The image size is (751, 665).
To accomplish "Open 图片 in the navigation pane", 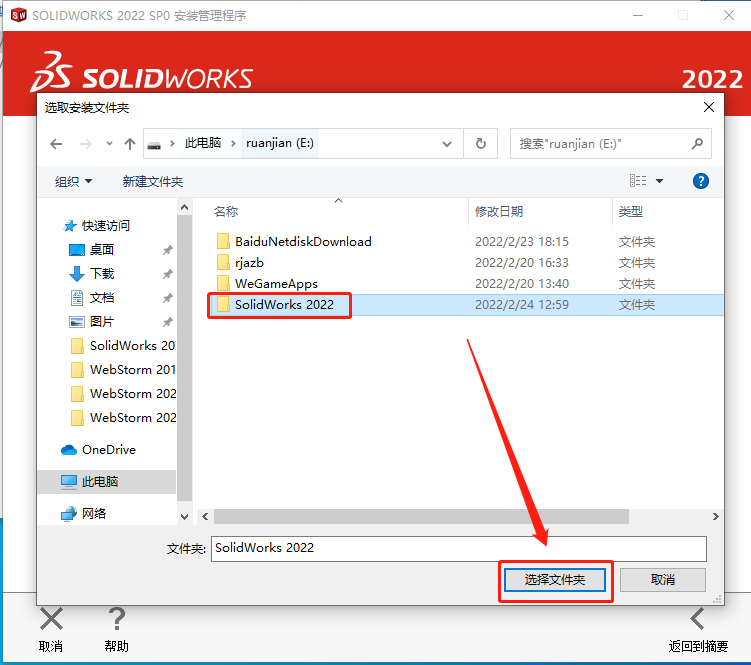I will point(102,321).
